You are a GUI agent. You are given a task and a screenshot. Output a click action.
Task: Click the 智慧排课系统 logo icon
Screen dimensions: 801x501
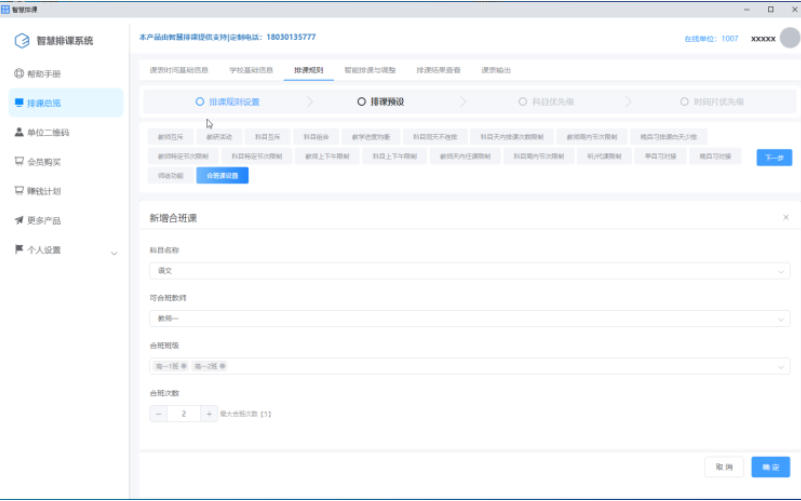point(22,41)
